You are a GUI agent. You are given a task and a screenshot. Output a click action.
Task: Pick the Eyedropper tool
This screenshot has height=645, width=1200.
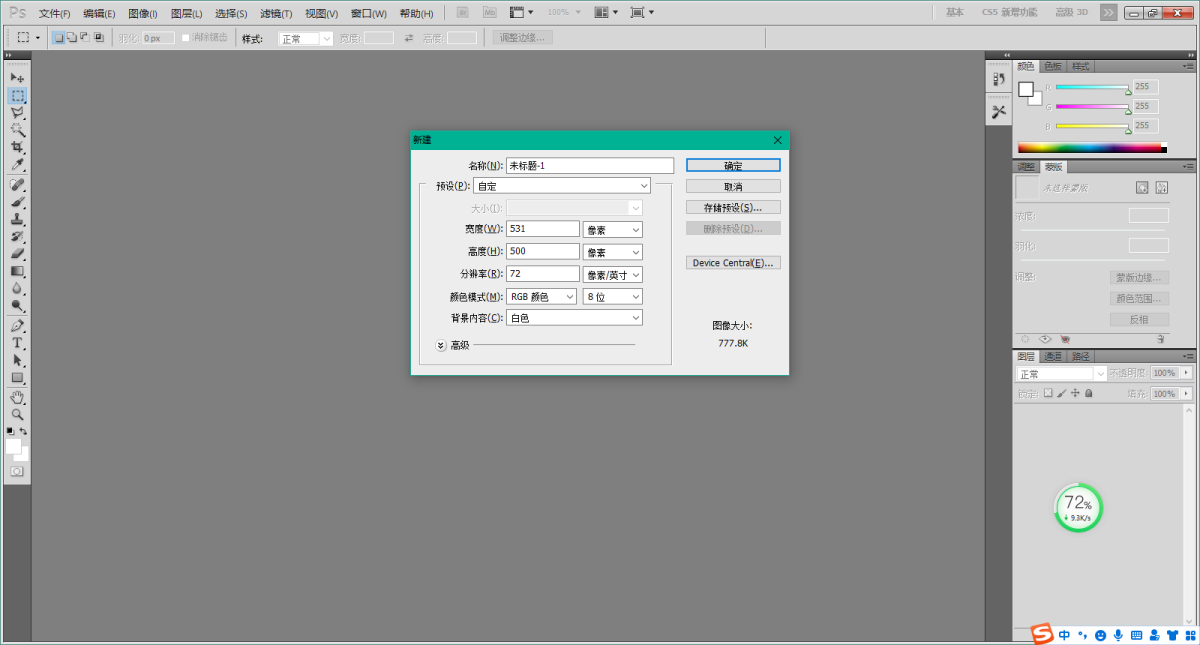18,164
